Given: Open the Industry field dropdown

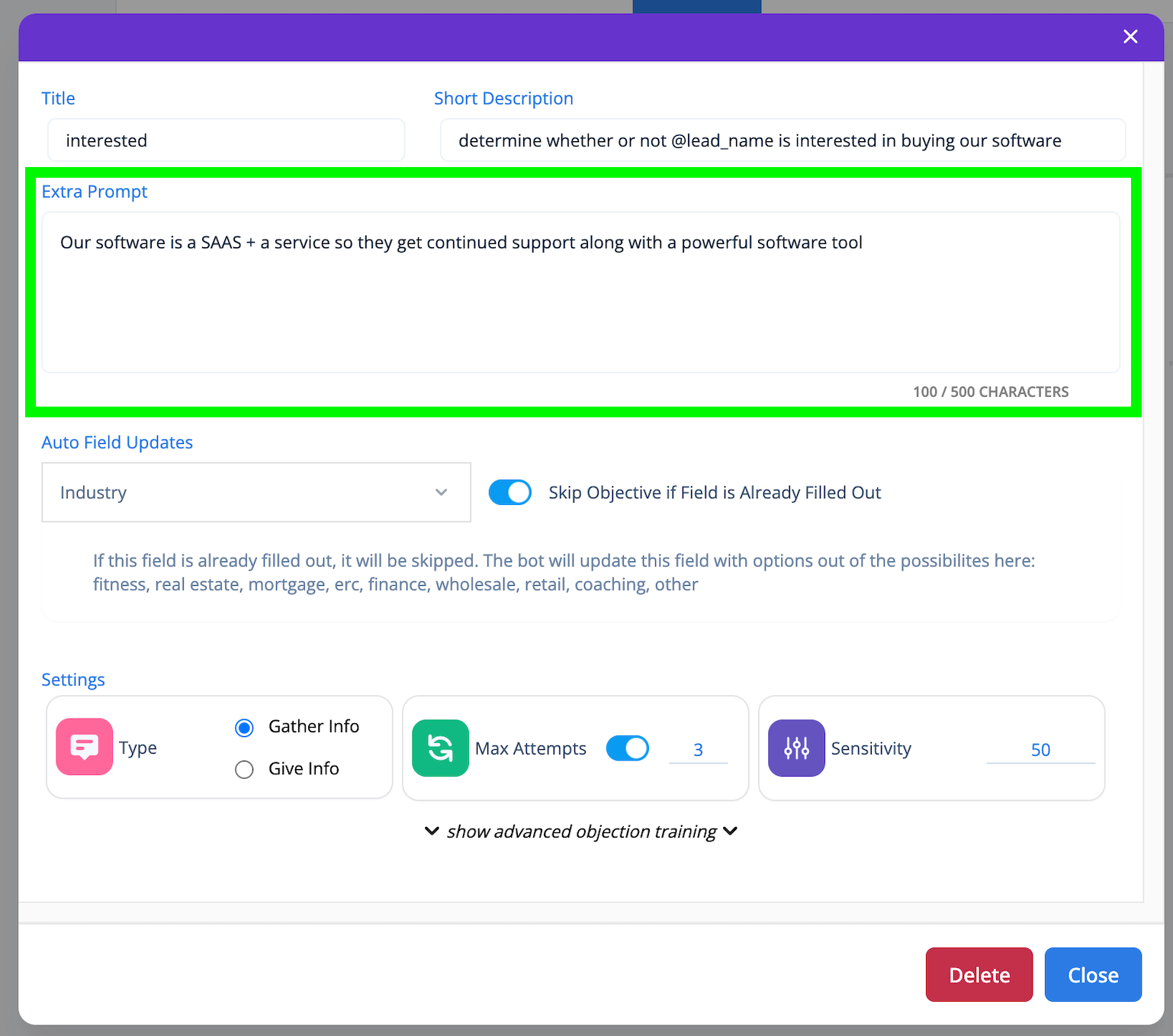Looking at the screenshot, I should click(256, 492).
